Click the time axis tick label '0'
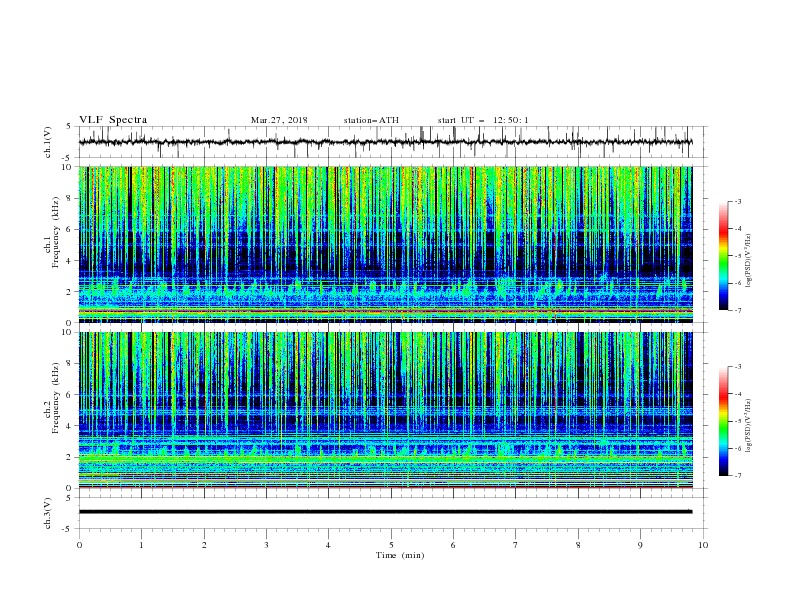 (79, 545)
